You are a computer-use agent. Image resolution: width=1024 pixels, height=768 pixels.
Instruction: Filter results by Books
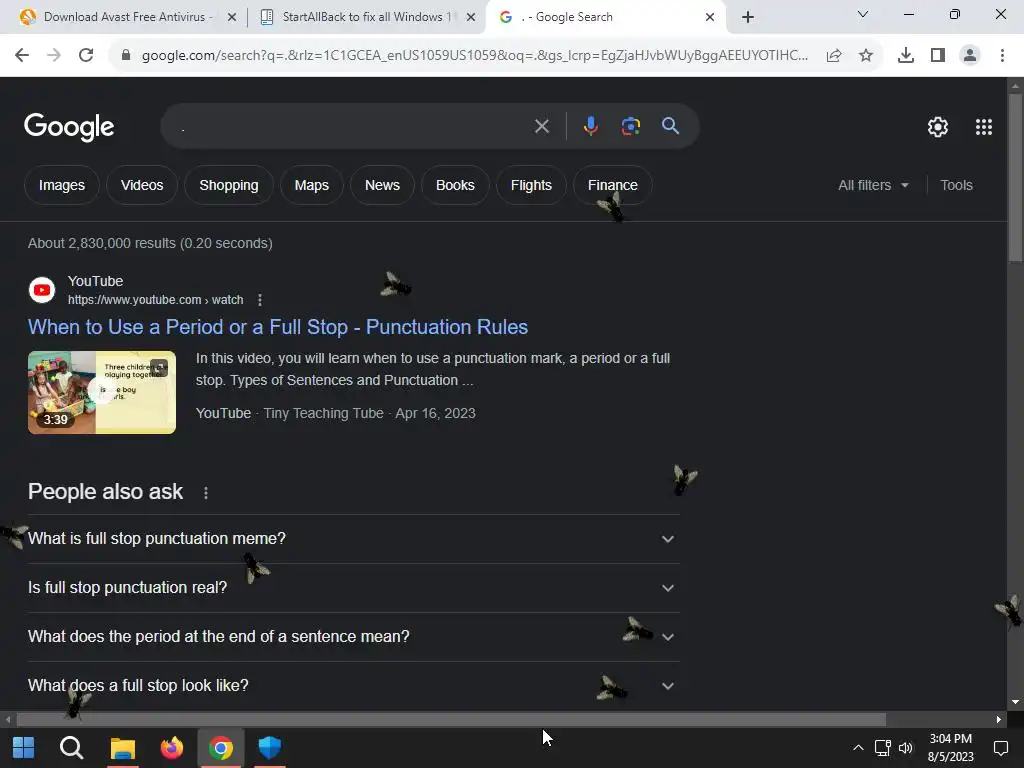pyautogui.click(x=455, y=185)
